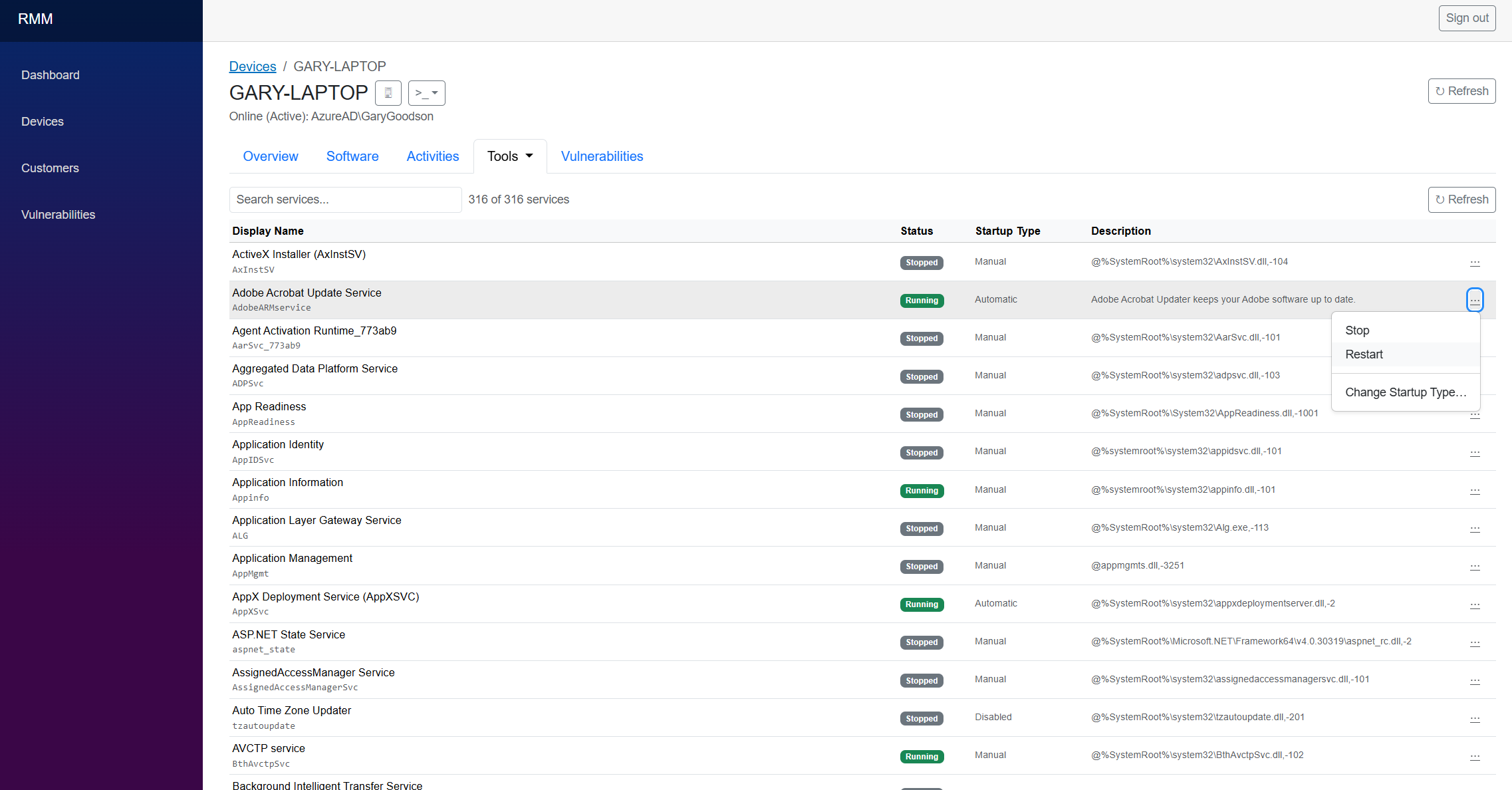Click the Sign out button
The height and width of the screenshot is (790, 1512).
tap(1467, 18)
